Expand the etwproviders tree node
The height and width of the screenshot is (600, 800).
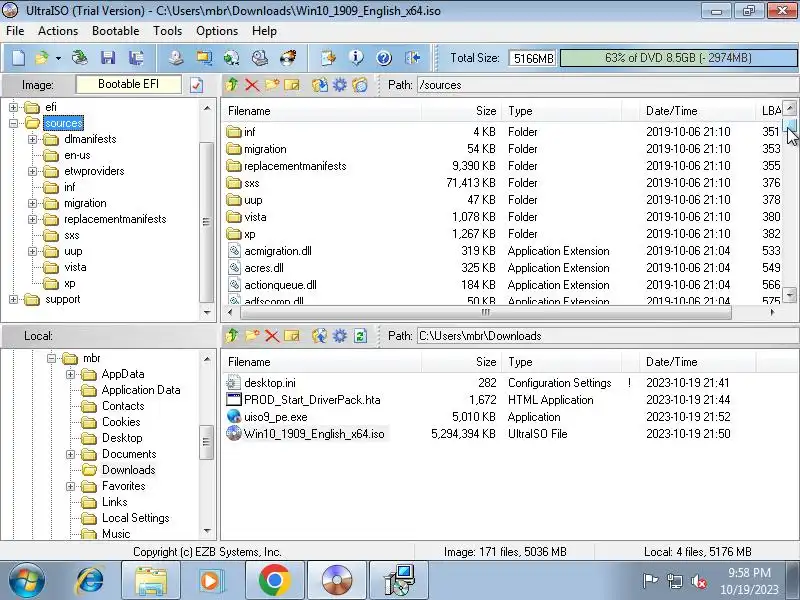coord(32,171)
